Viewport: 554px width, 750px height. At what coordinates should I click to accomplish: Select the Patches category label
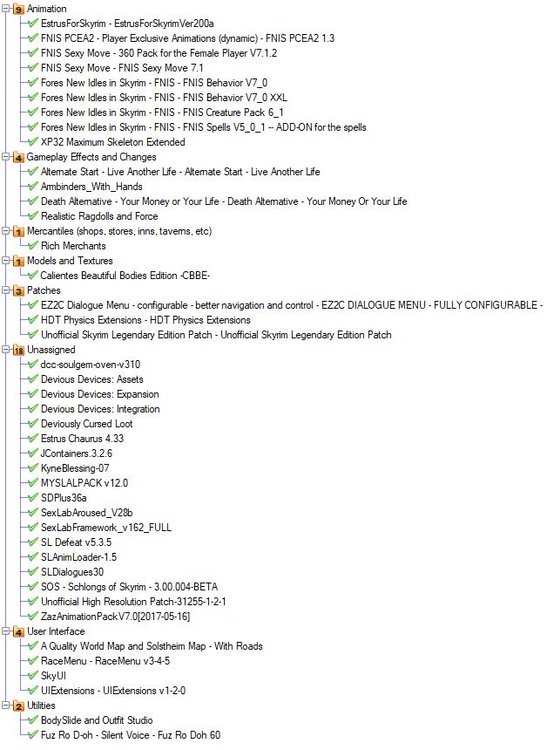[44, 290]
